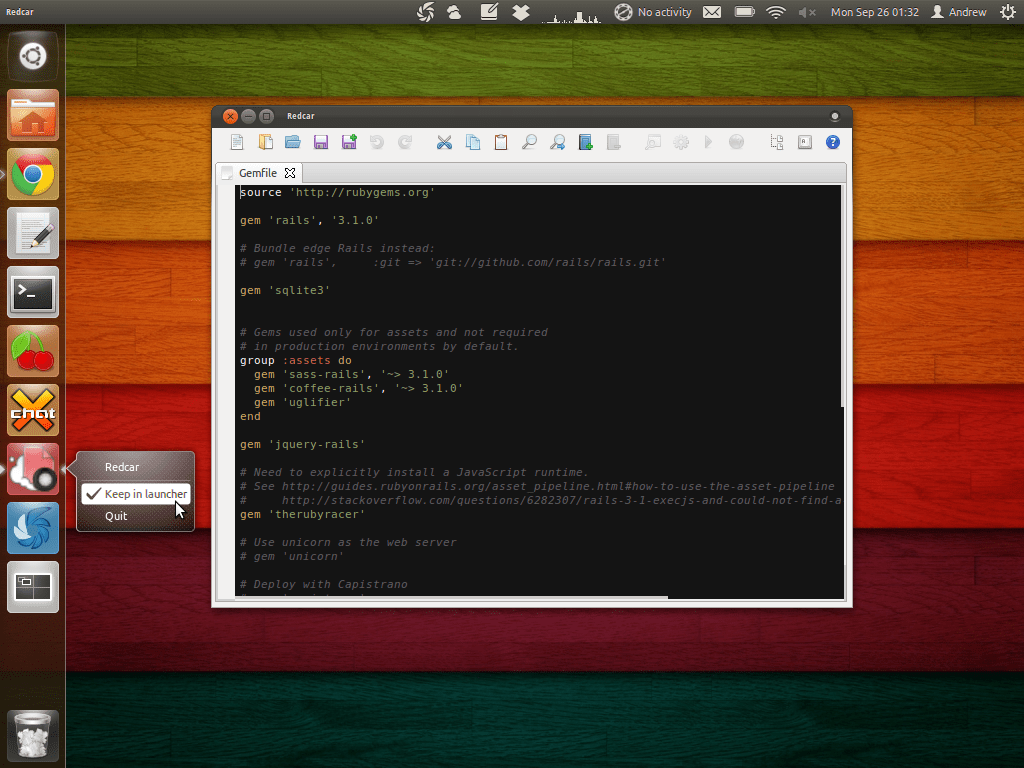This screenshot has height=768, width=1024.
Task: Open find and replace via double magnifier icon
Action: tap(557, 142)
